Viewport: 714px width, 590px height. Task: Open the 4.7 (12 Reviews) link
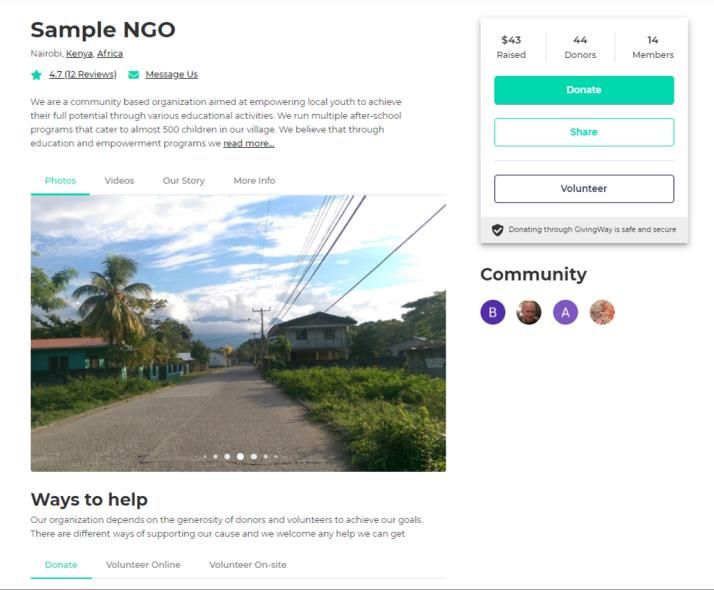pos(83,74)
